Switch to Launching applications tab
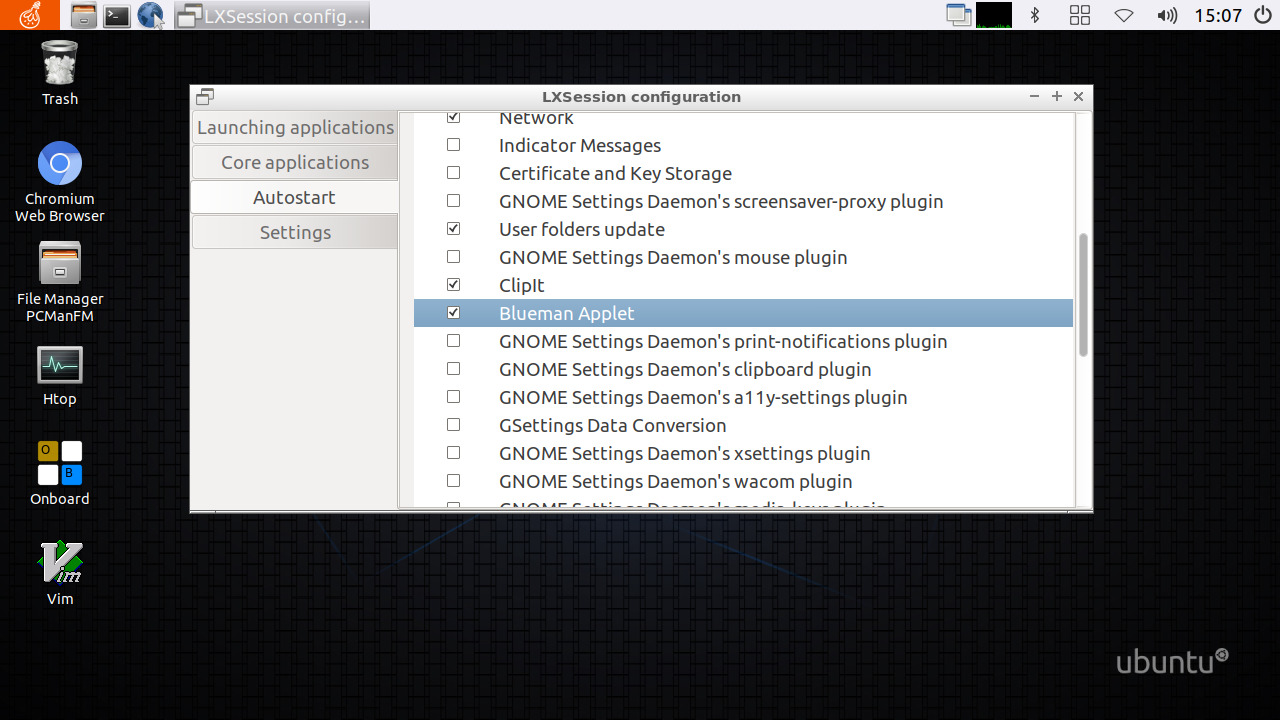The image size is (1280, 720). click(x=295, y=127)
